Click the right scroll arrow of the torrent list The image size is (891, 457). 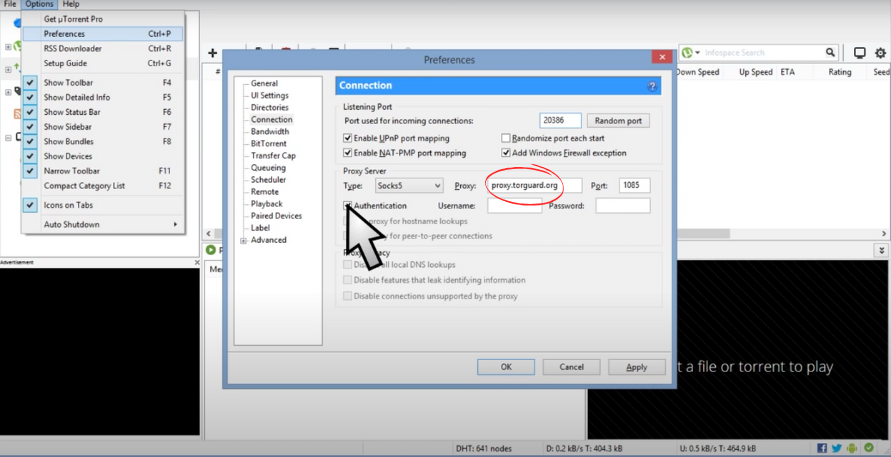[x=884, y=234]
